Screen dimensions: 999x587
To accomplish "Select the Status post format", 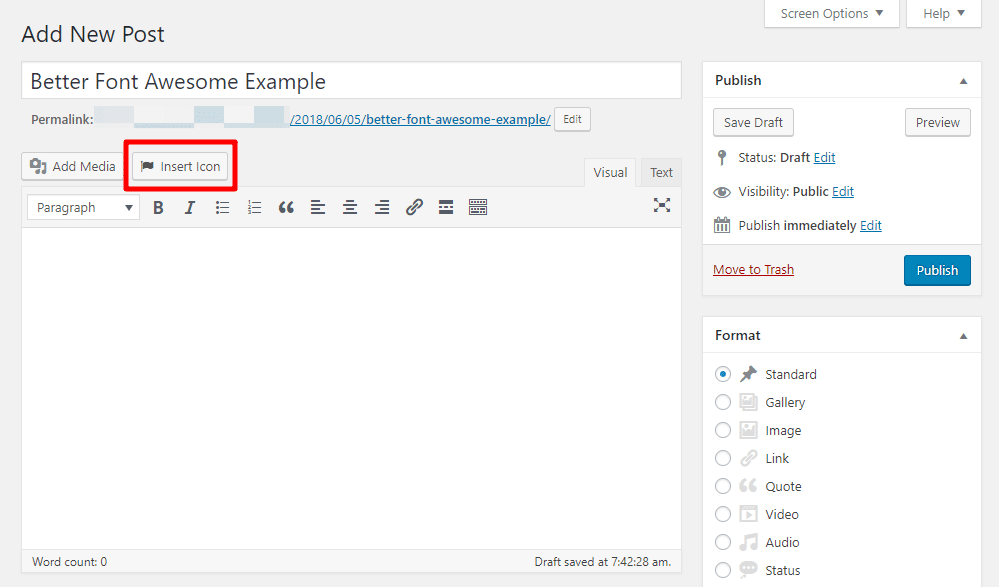I will tap(722, 570).
